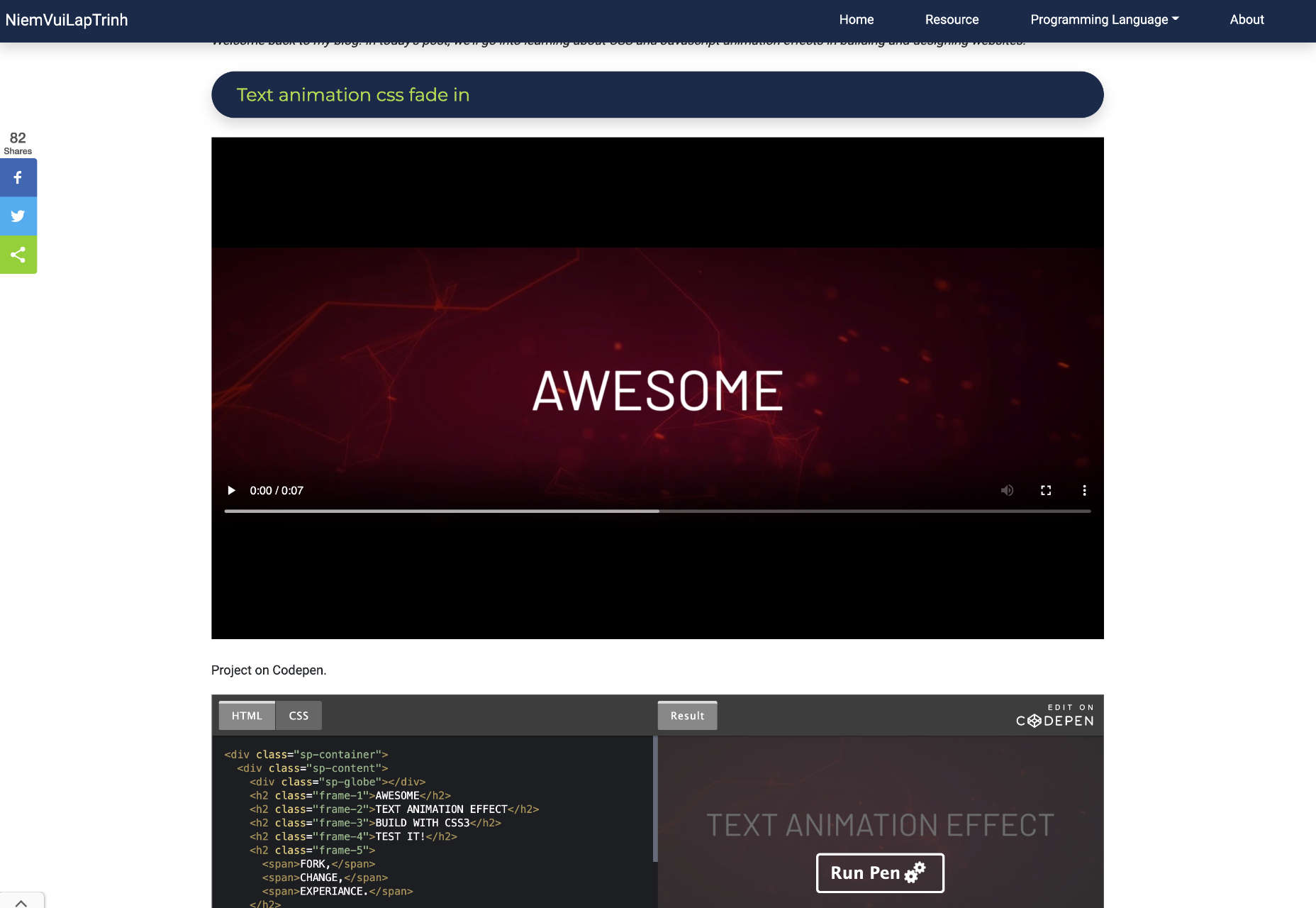The image size is (1316, 908).
Task: Share the post on Twitter
Action: 18,216
